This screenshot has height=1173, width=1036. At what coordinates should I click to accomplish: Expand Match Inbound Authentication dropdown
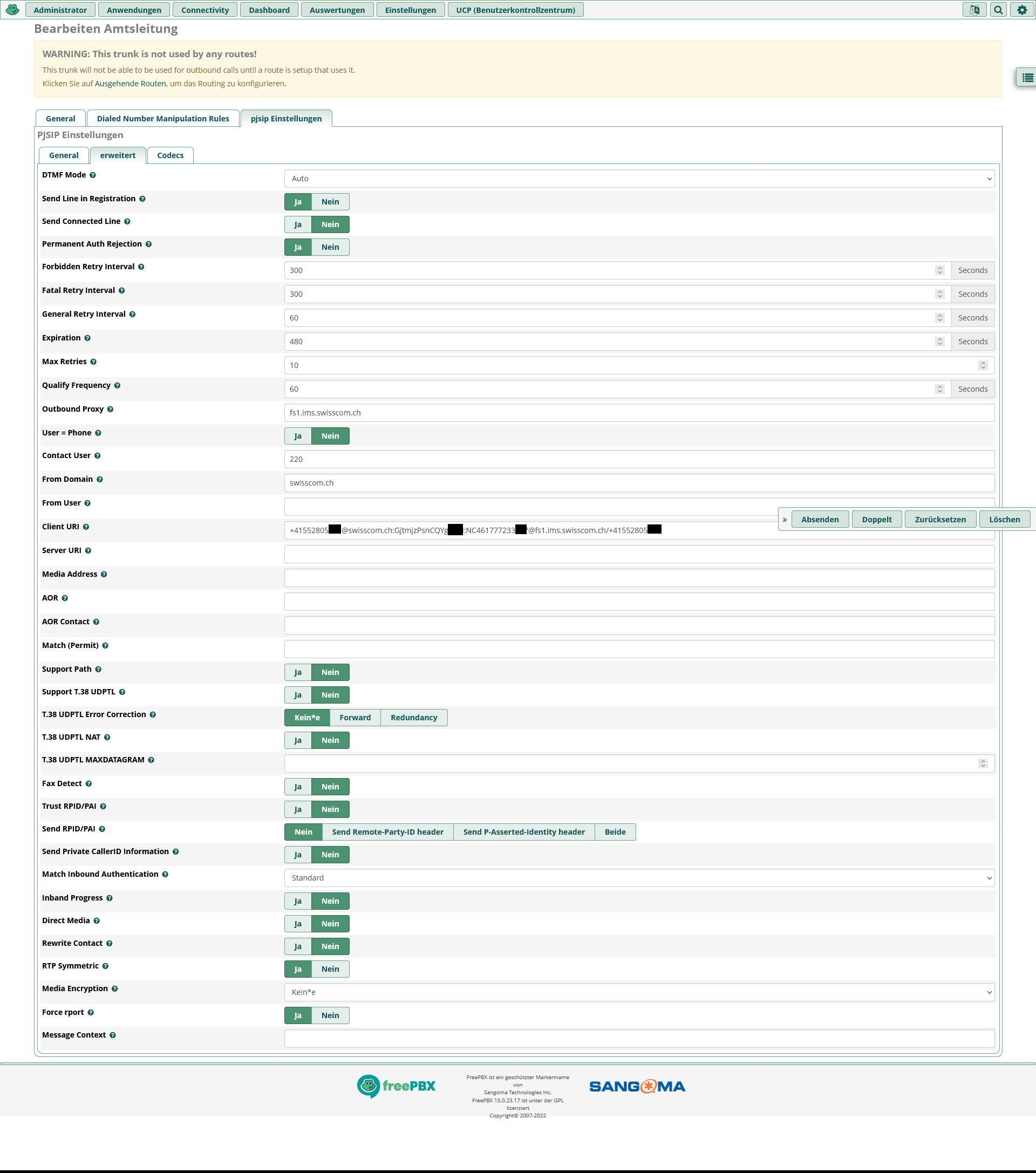point(639,877)
